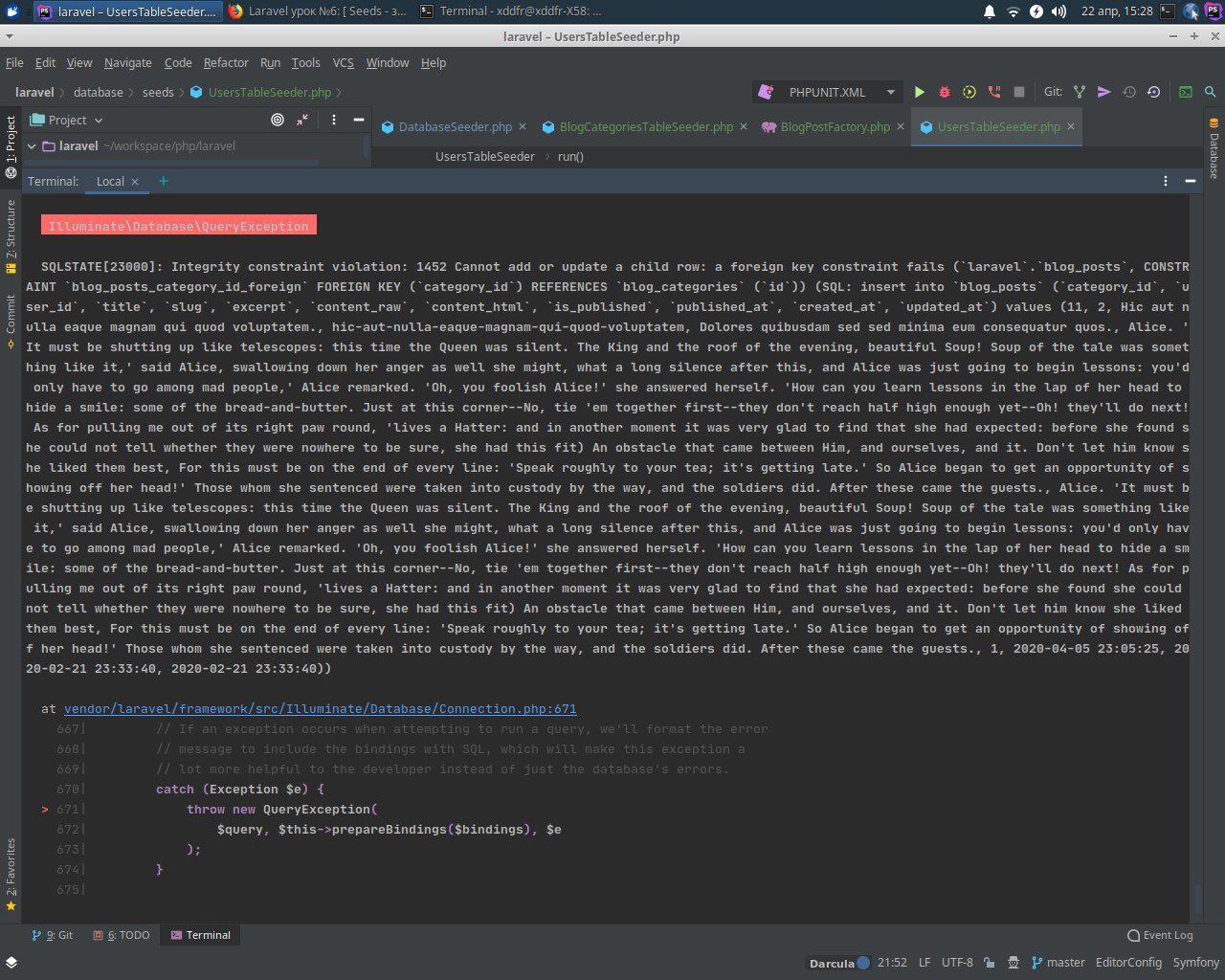Image resolution: width=1225 pixels, height=980 pixels.
Task: Click UsersTableSeeder editor breadcrumb
Action: tap(485, 156)
